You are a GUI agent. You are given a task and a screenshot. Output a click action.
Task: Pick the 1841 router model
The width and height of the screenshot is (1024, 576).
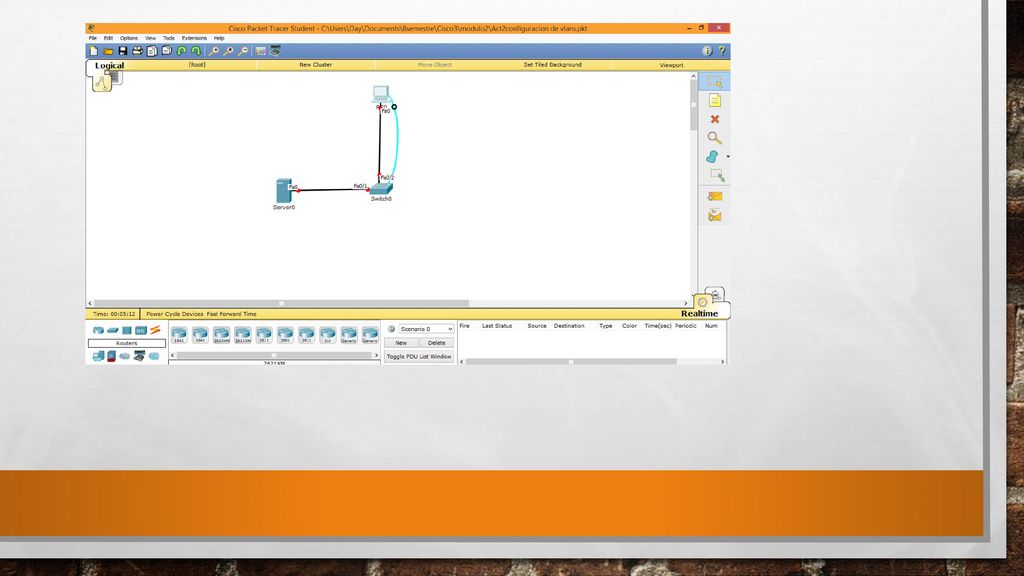tap(179, 335)
